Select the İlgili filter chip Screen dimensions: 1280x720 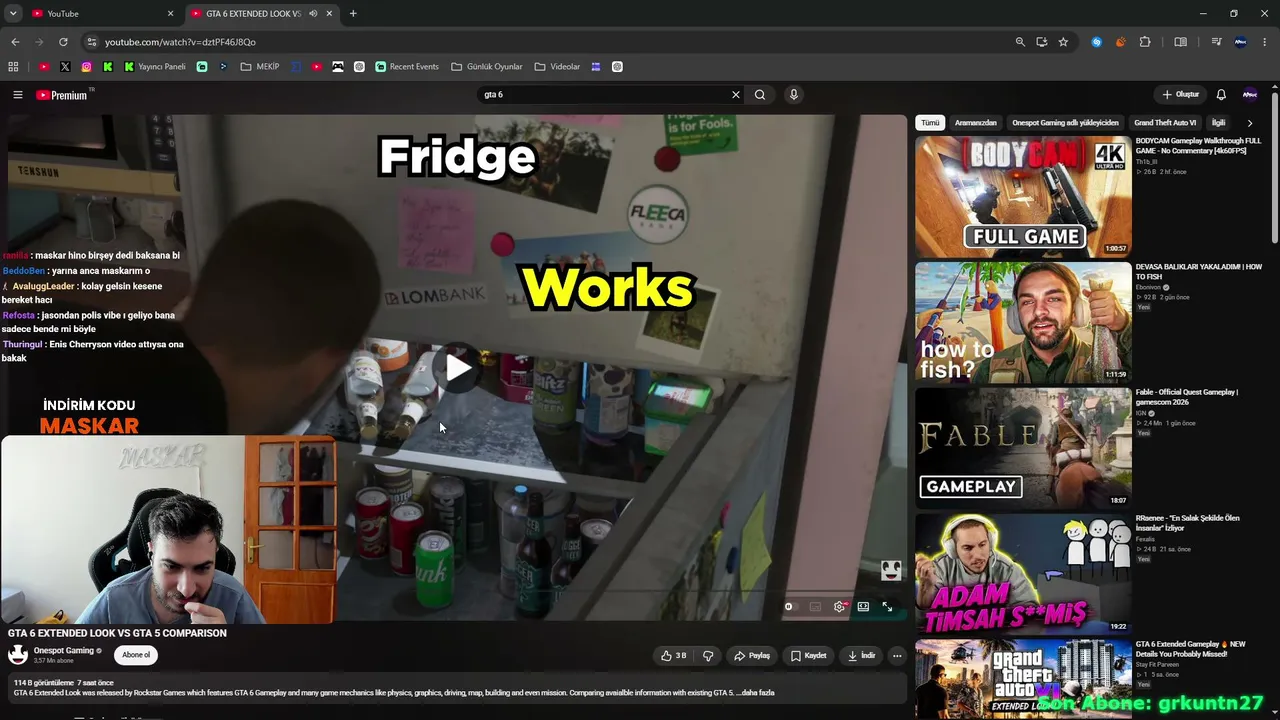tap(1219, 123)
